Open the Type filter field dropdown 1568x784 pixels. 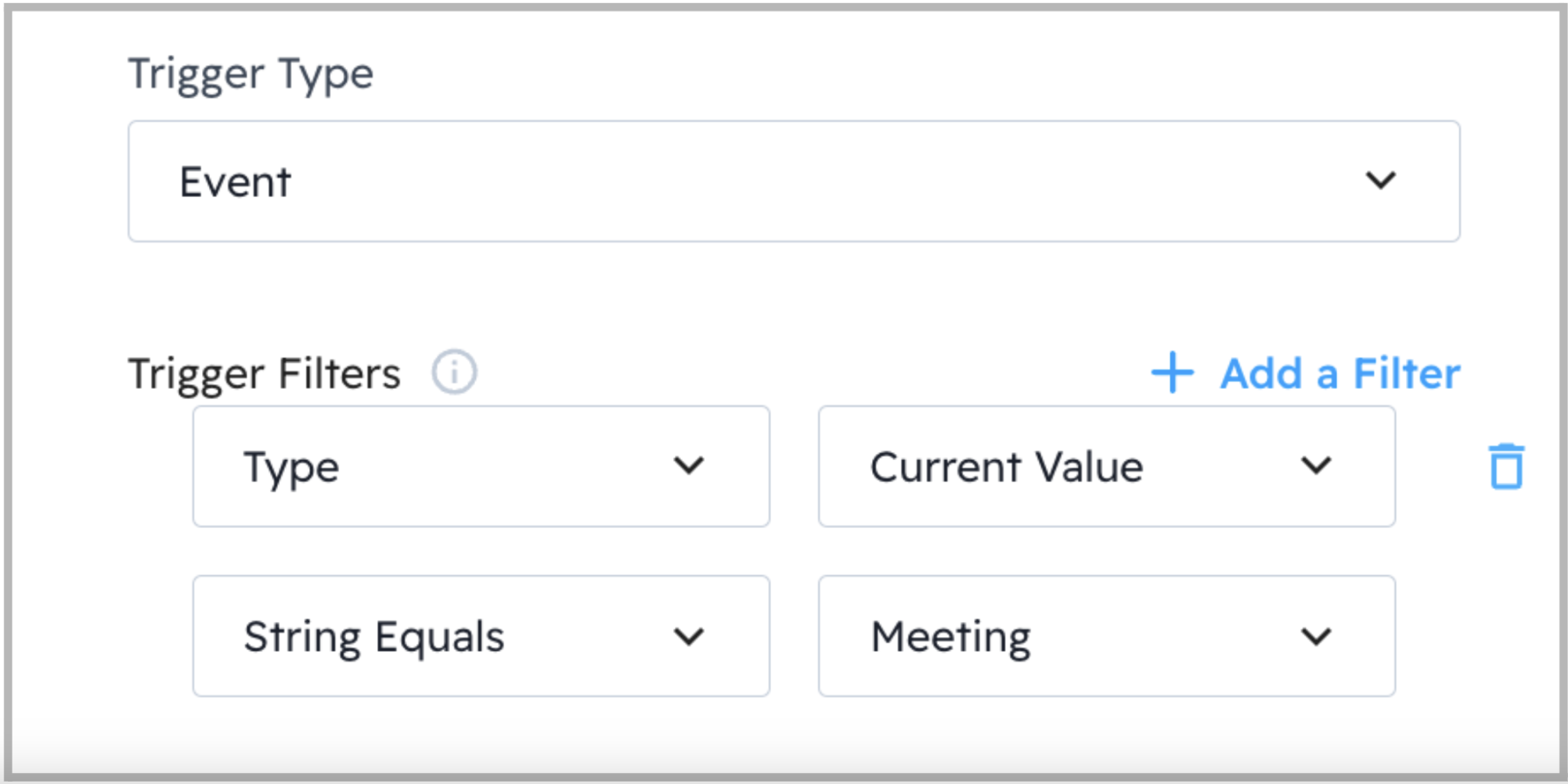[481, 466]
